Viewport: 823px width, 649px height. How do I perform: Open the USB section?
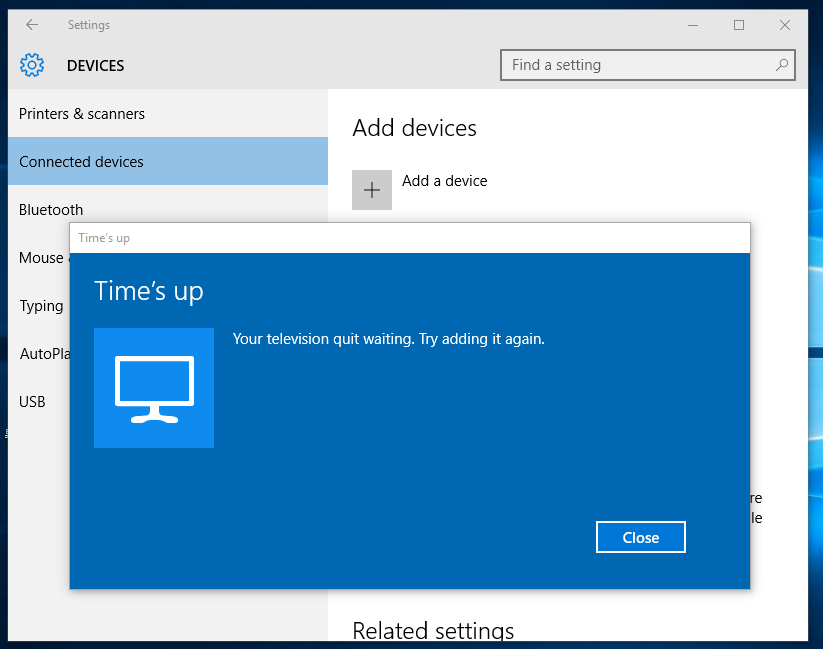pyautogui.click(x=40, y=402)
